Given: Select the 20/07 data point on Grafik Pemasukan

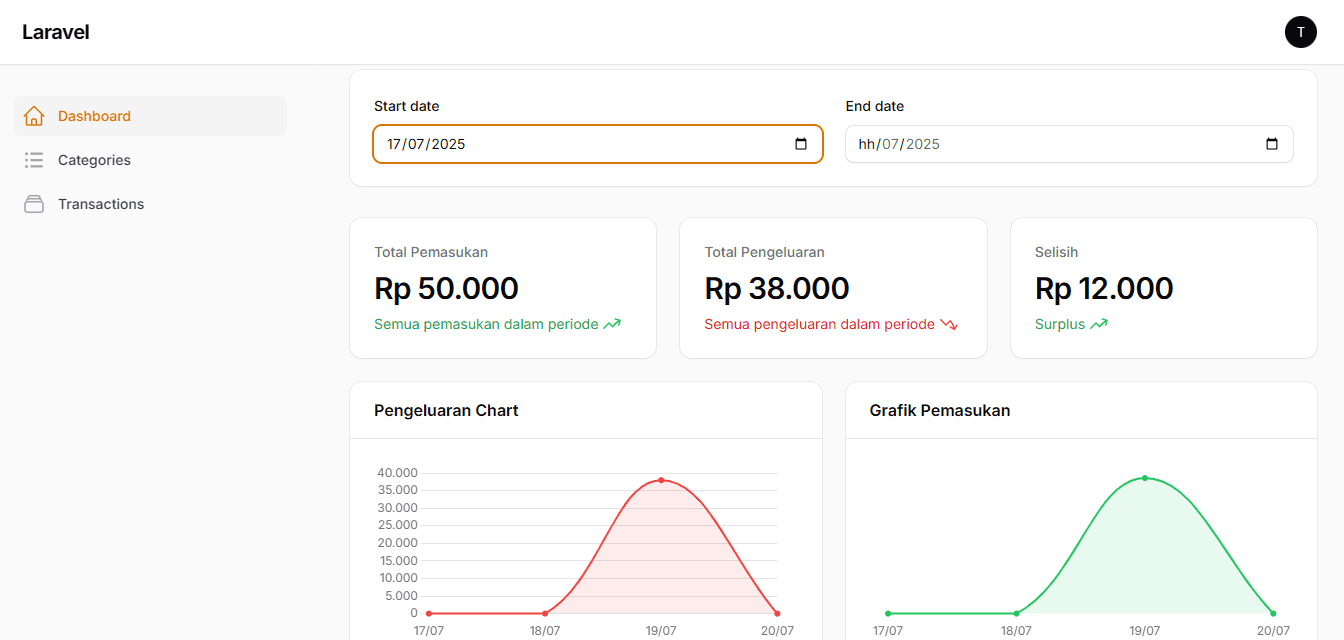Looking at the screenshot, I should (1273, 613).
